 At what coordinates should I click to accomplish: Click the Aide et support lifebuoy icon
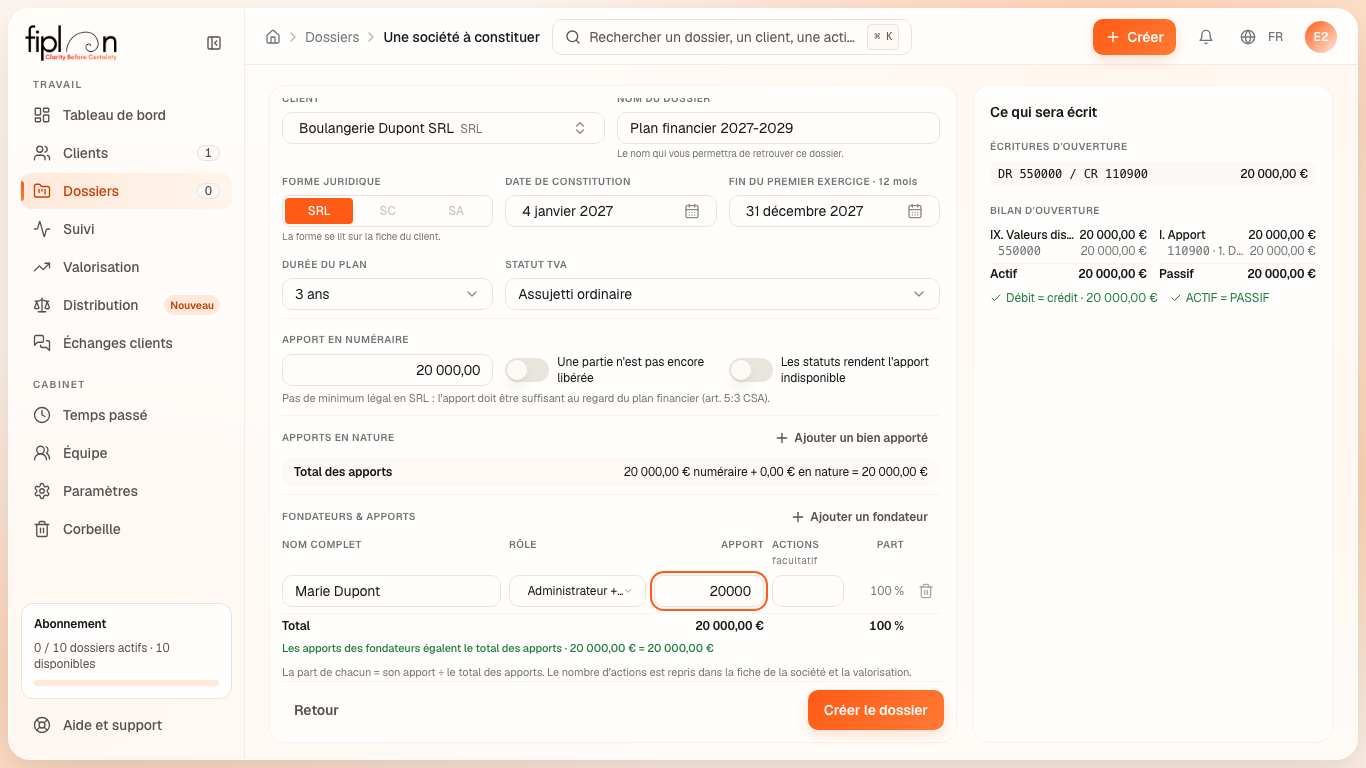click(42, 725)
